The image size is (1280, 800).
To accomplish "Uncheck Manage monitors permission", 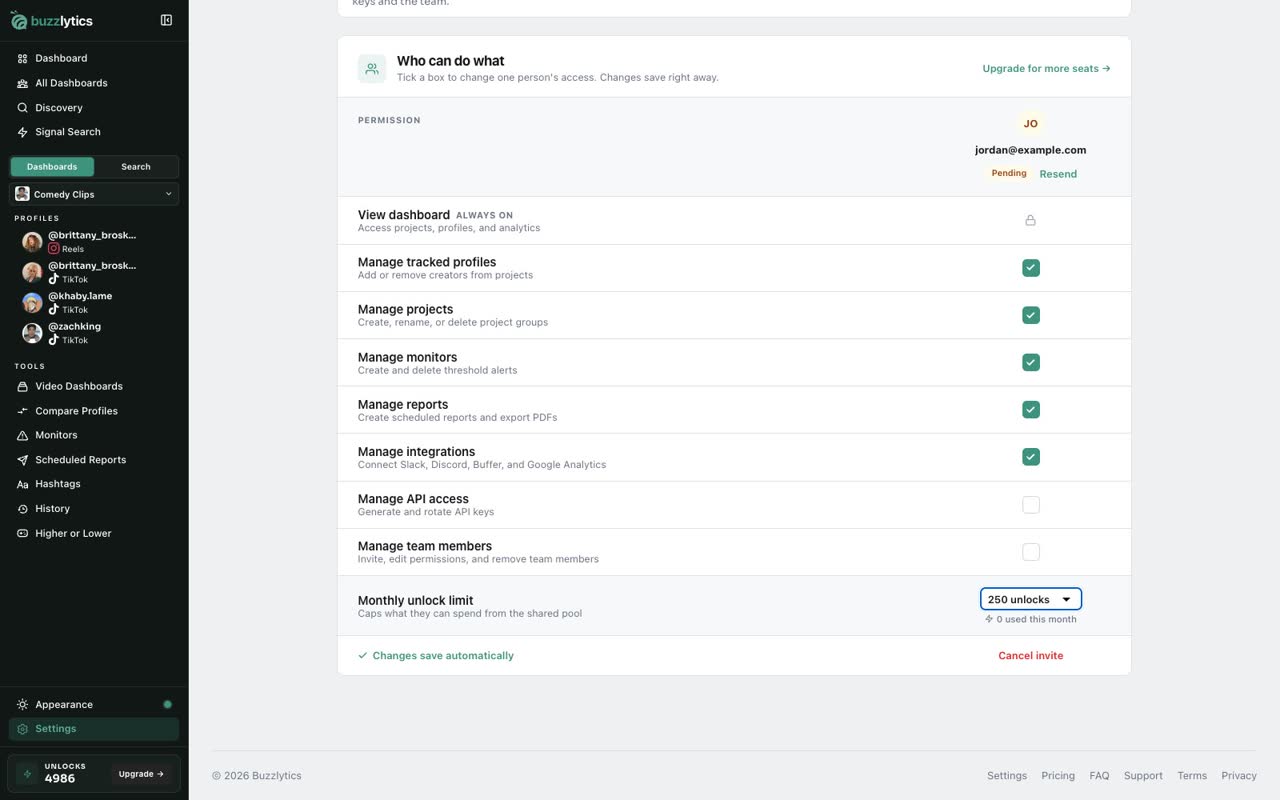I will pyautogui.click(x=1031, y=362).
